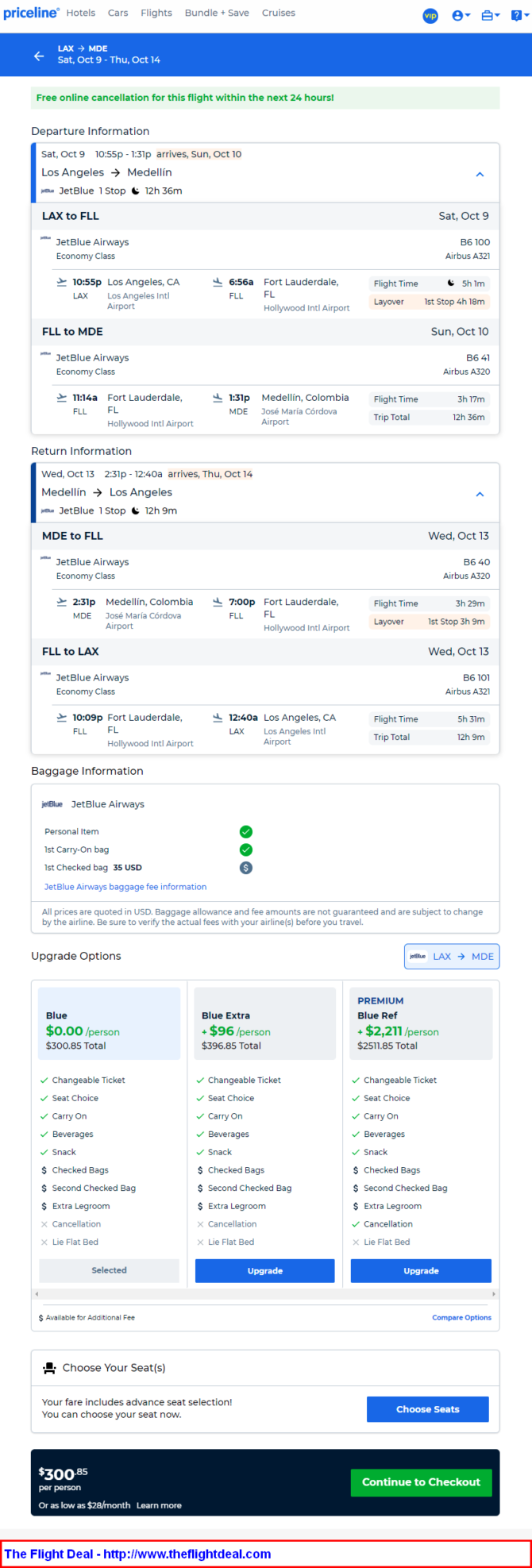Click Upgrade under Blue Extra fare
Image resolution: width=532 pixels, height=1568 pixels.
pyautogui.click(x=264, y=1270)
